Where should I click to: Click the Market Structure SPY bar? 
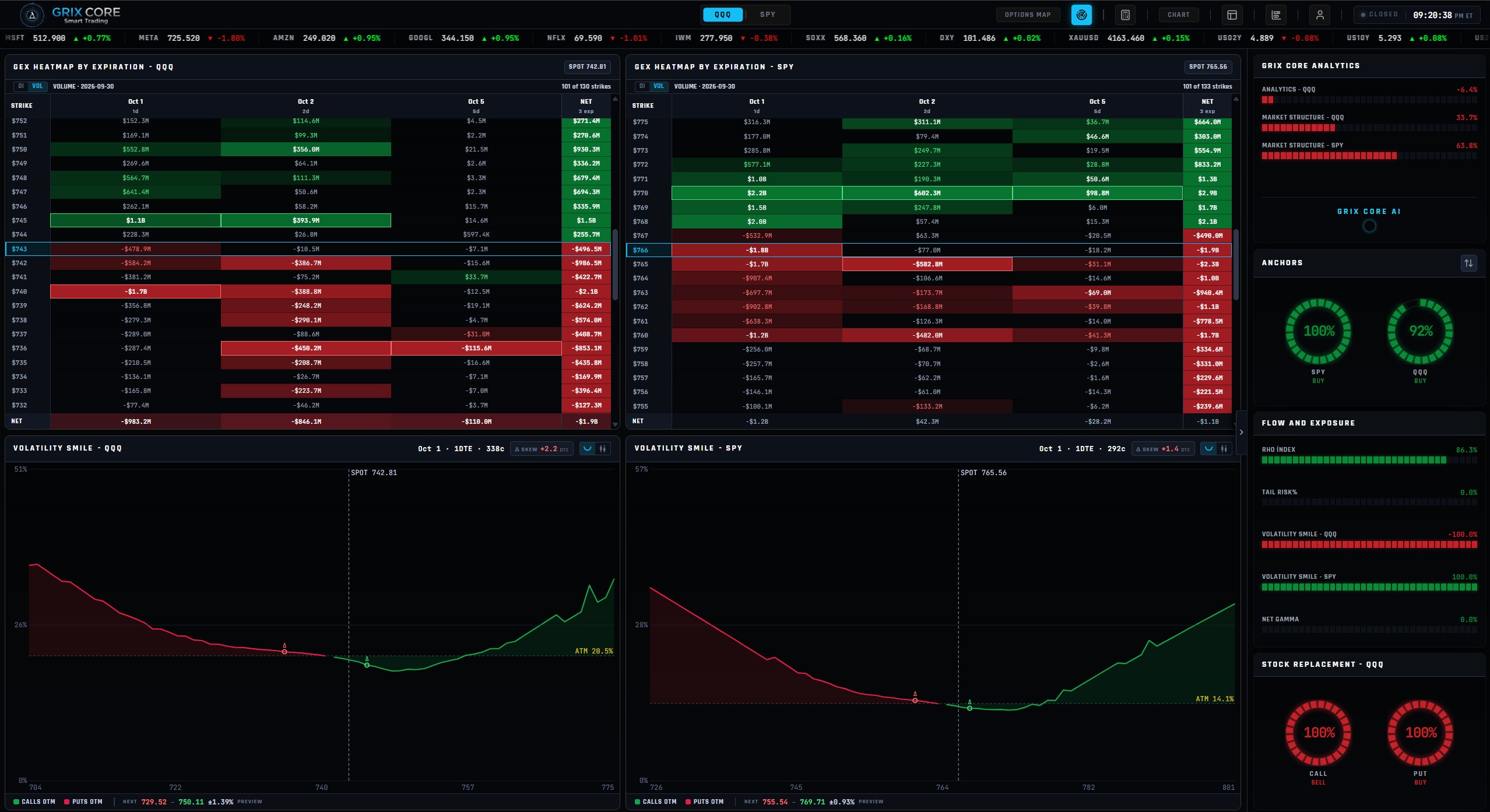click(1369, 156)
